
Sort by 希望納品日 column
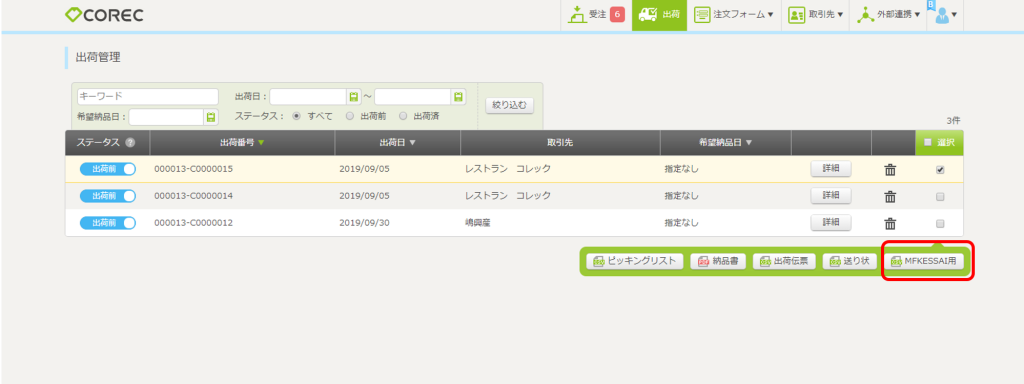725,142
